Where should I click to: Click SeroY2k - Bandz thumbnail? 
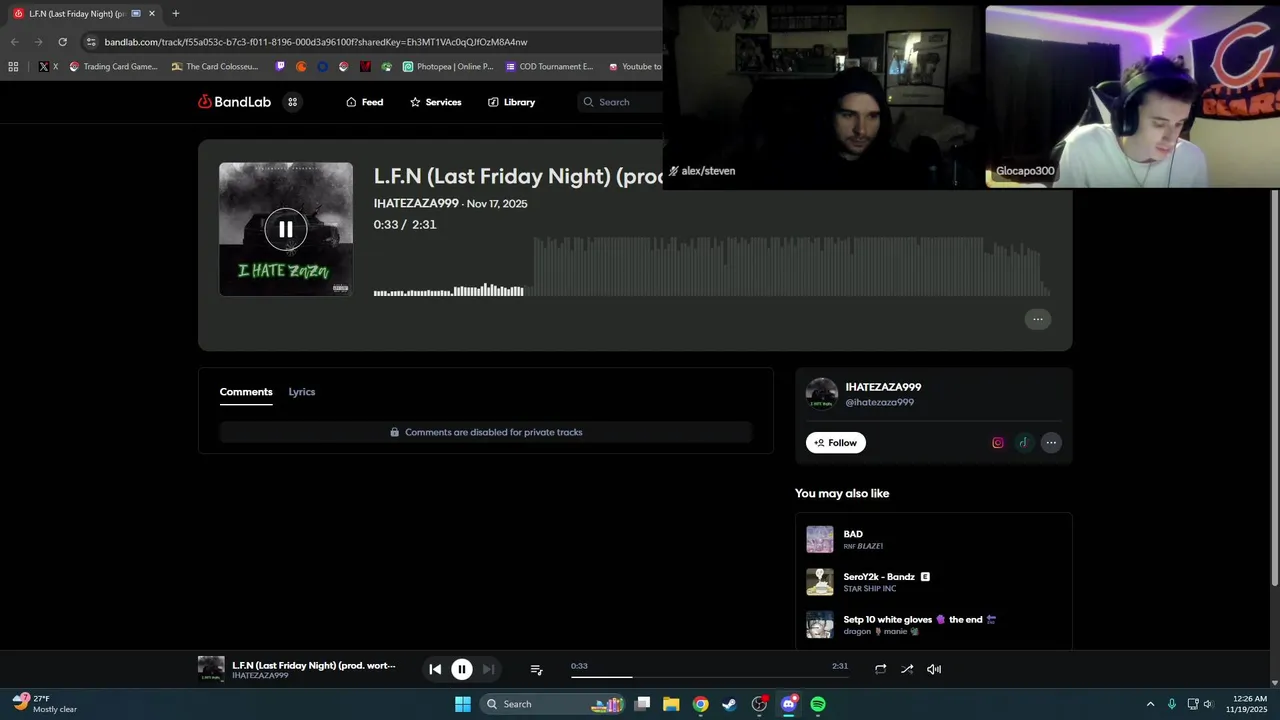pyautogui.click(x=820, y=582)
